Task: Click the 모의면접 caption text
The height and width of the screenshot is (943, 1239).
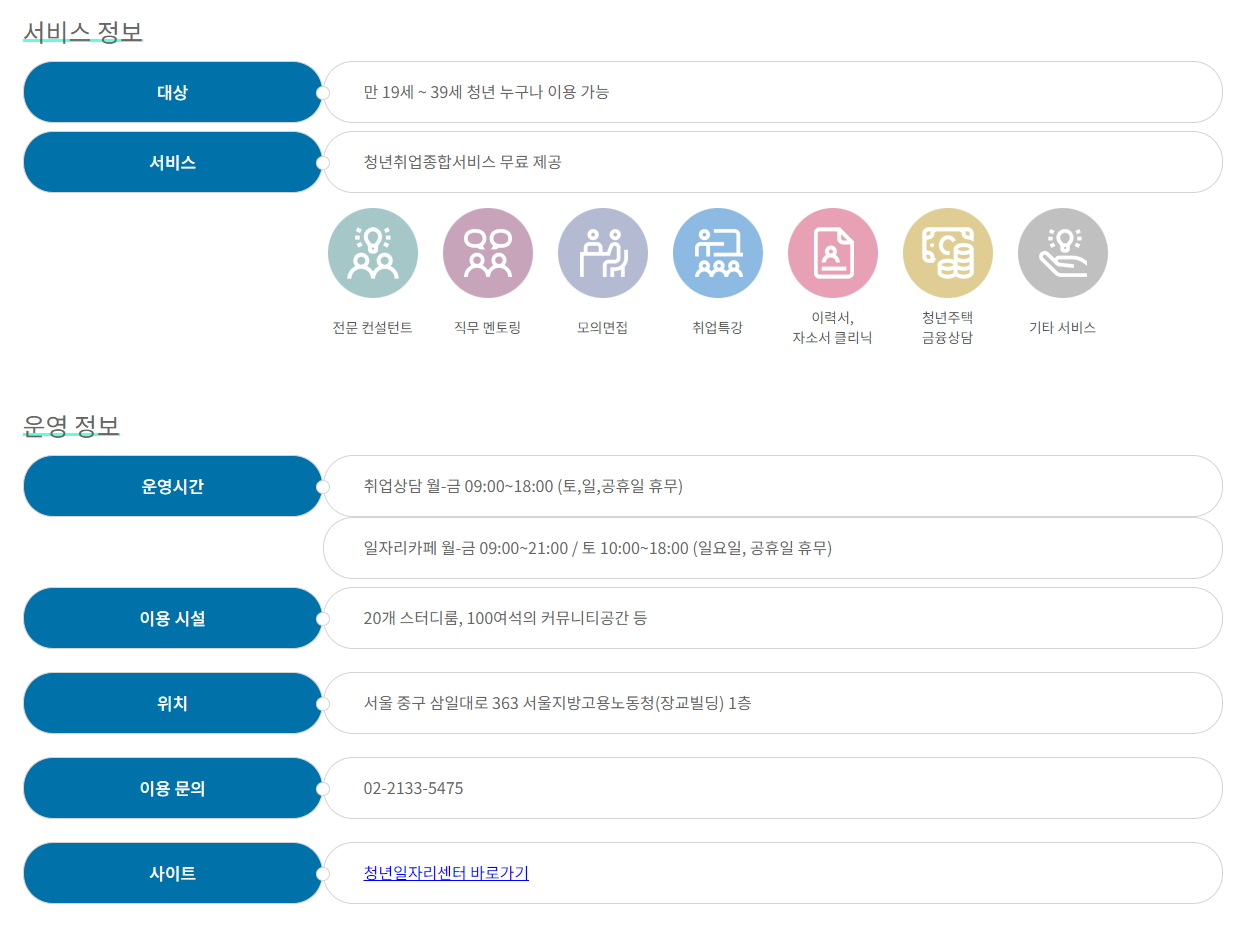Action: pyautogui.click(x=602, y=327)
